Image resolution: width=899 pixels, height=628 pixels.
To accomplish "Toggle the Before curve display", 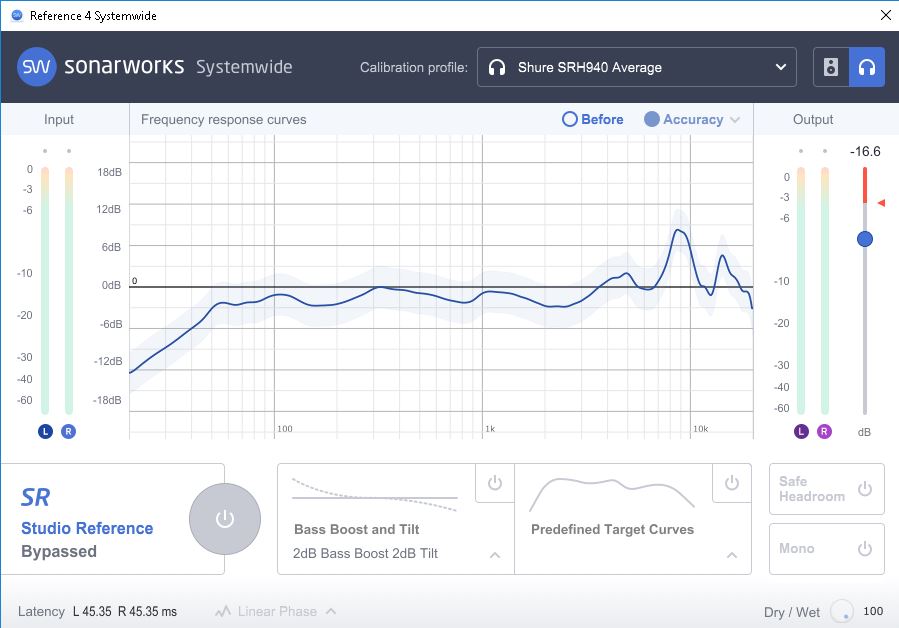I will [x=593, y=119].
